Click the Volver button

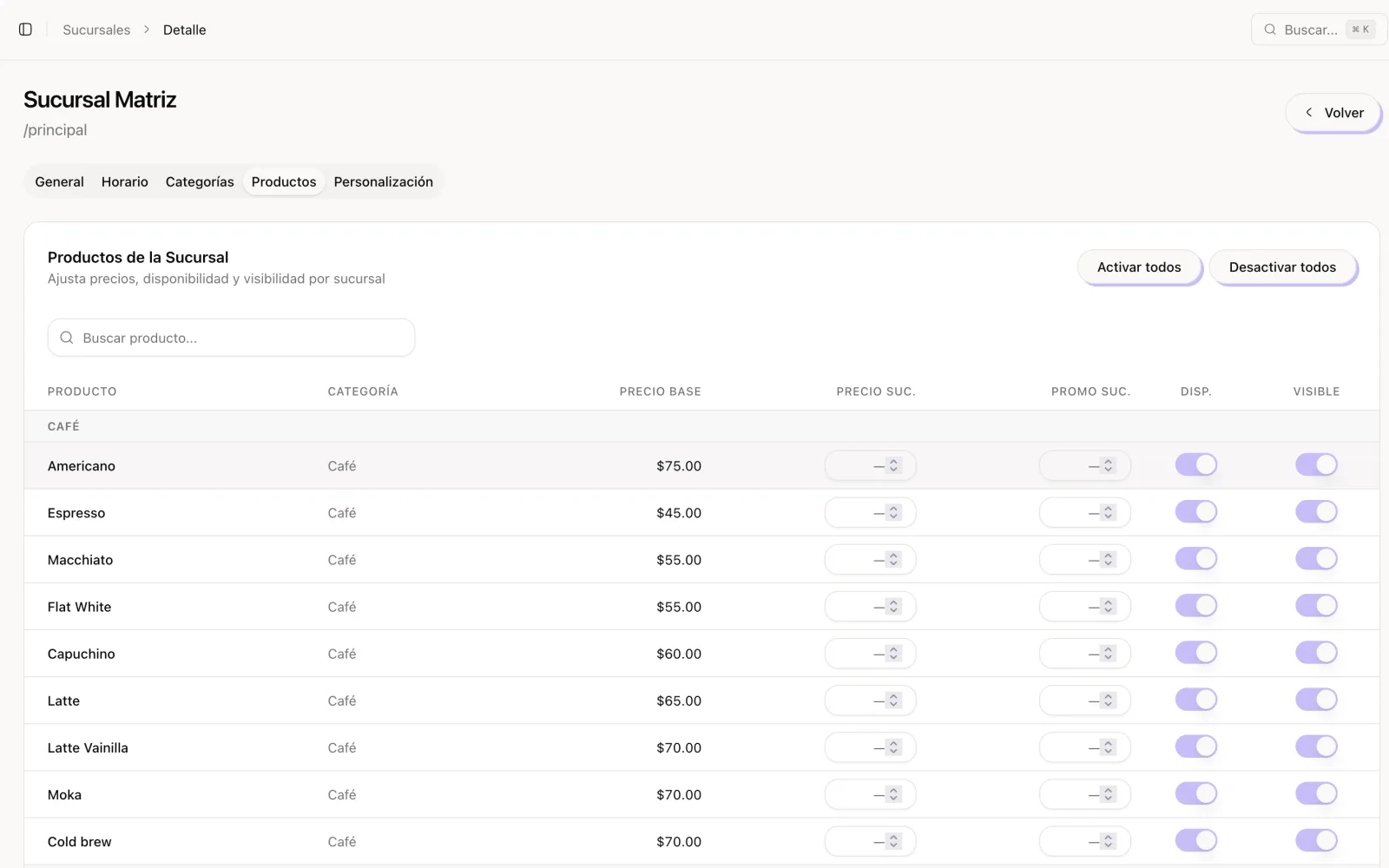point(1333,113)
